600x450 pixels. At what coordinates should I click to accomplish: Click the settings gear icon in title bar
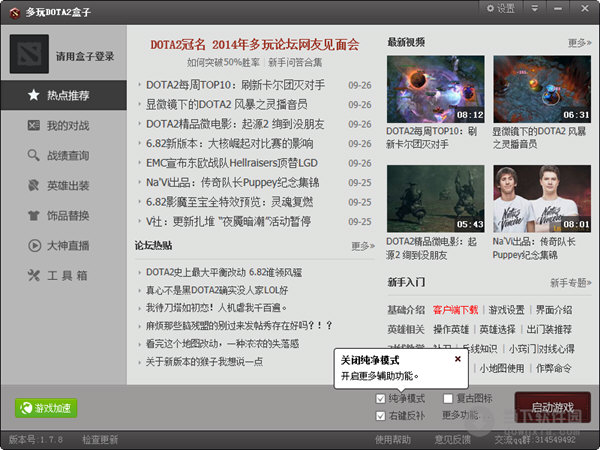pyautogui.click(x=490, y=8)
